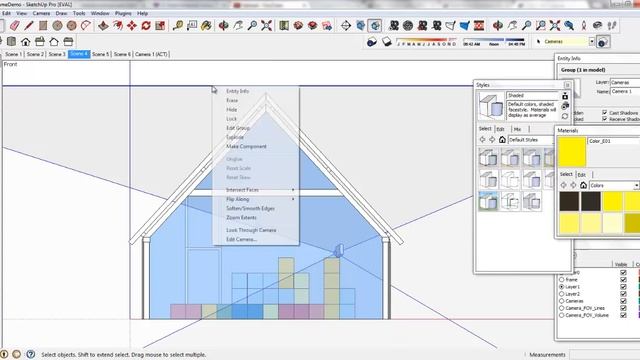This screenshot has height=360, width=640.
Task: Toggle visibility of the Cameras layer
Action: 623,301
